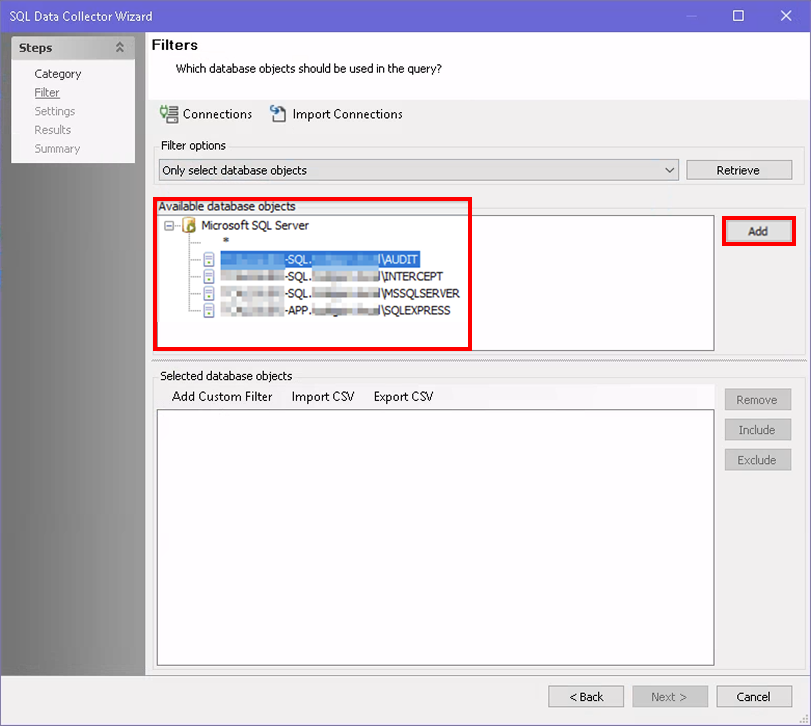Click the server icon beside the AUDIT instance
Viewport: 811px width, 726px height.
208,259
